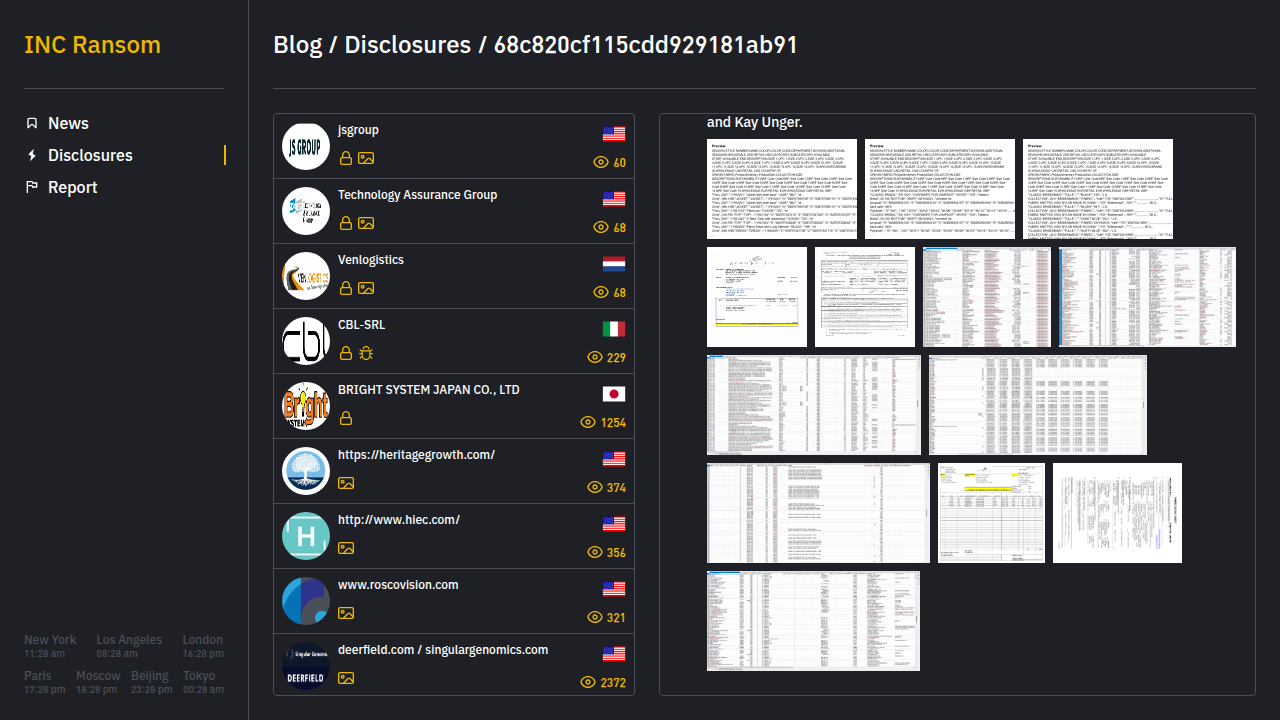
Task: Click the eye icon beside 229 views
Action: (x=594, y=357)
